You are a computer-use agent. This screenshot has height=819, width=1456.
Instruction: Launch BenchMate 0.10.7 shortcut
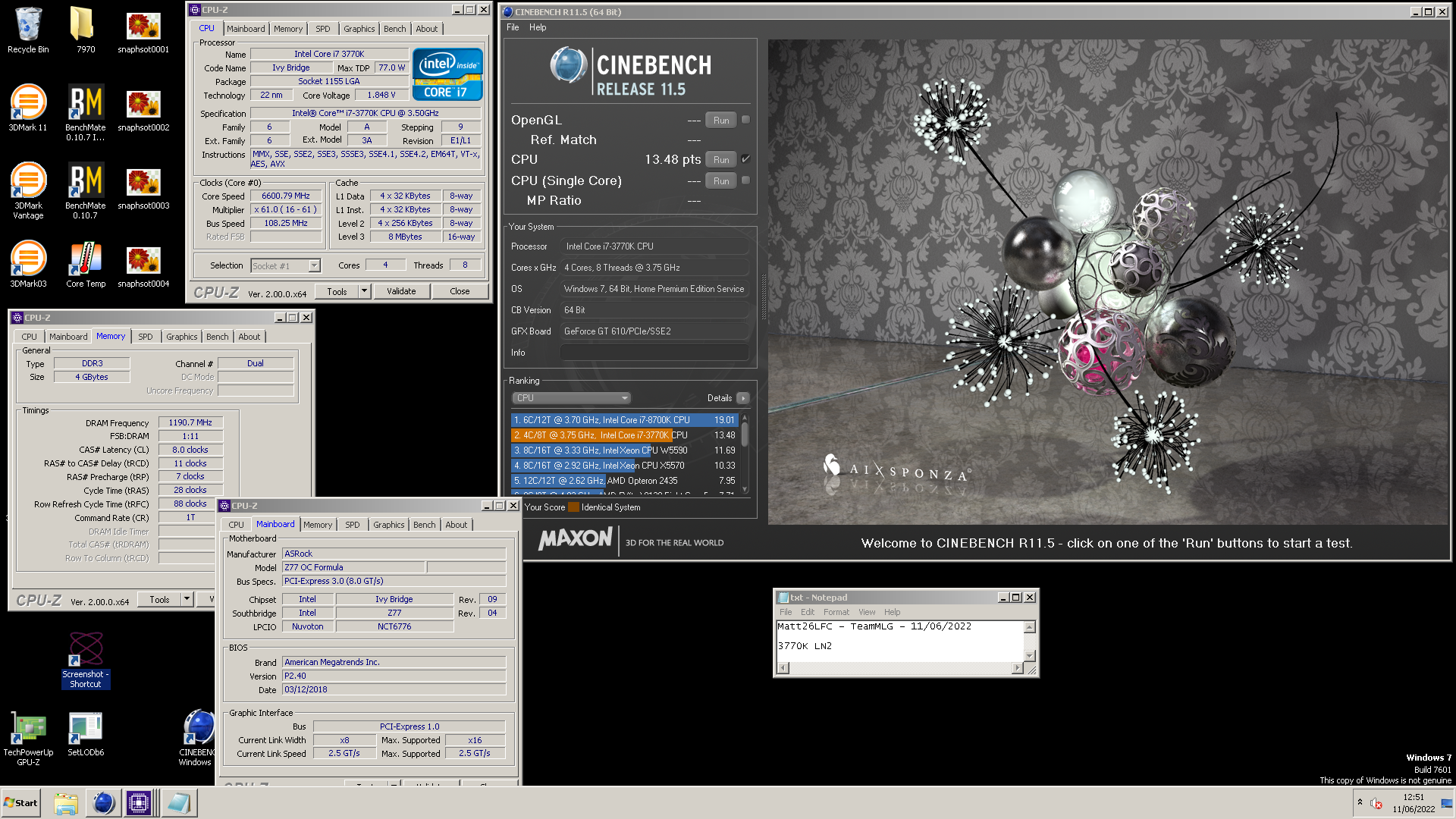click(x=86, y=190)
